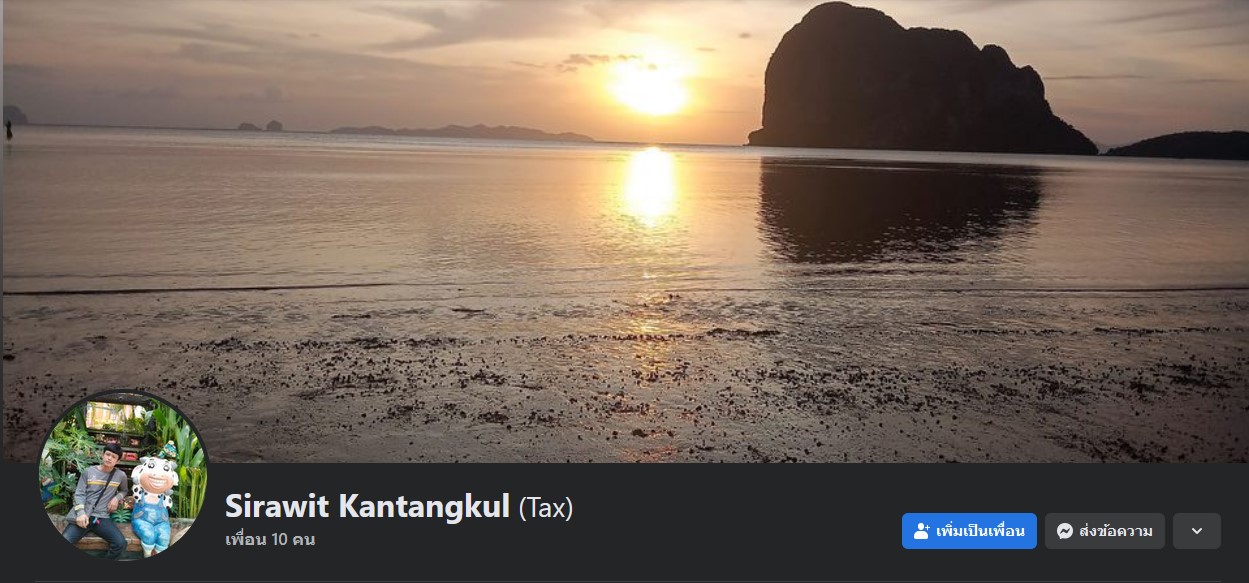The image size is (1249, 583).
Task: Click the add-friend person-plus icon
Action: pyautogui.click(x=922, y=531)
